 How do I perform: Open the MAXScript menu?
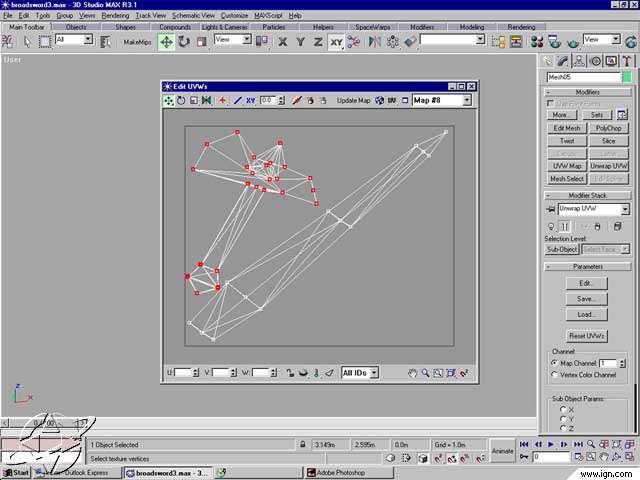pyautogui.click(x=268, y=16)
